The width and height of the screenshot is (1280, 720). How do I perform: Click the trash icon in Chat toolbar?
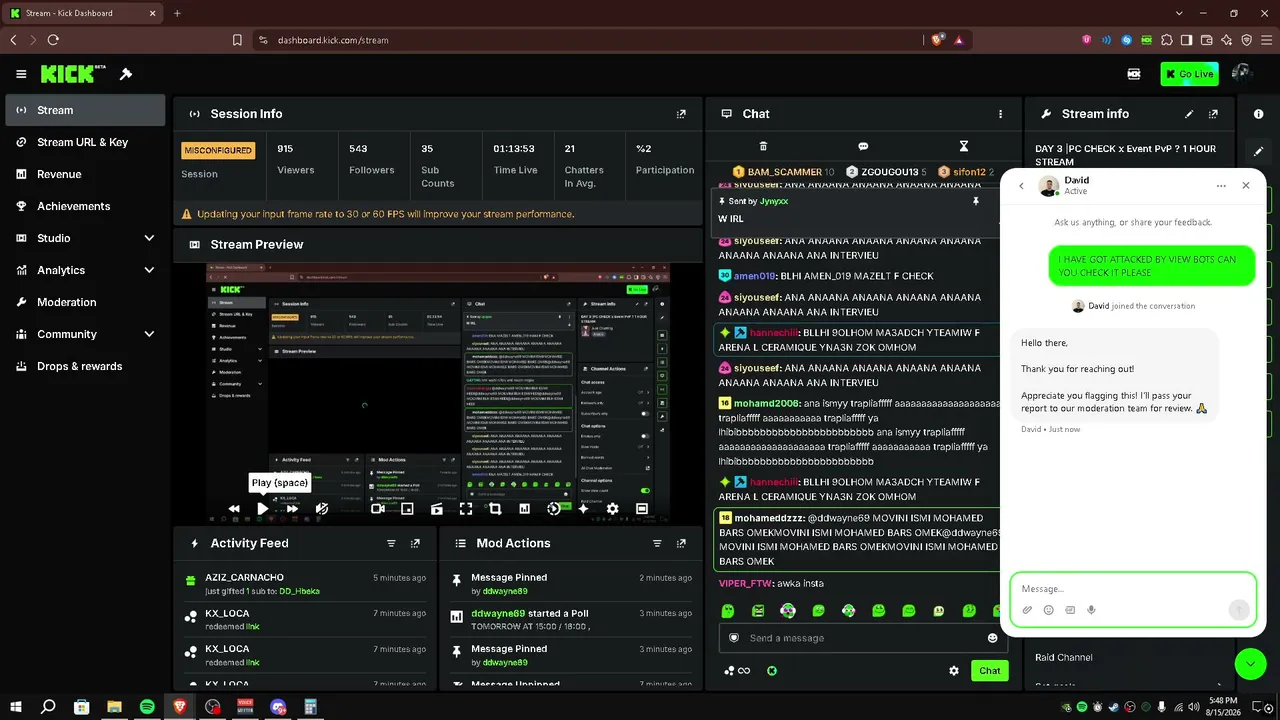point(763,146)
